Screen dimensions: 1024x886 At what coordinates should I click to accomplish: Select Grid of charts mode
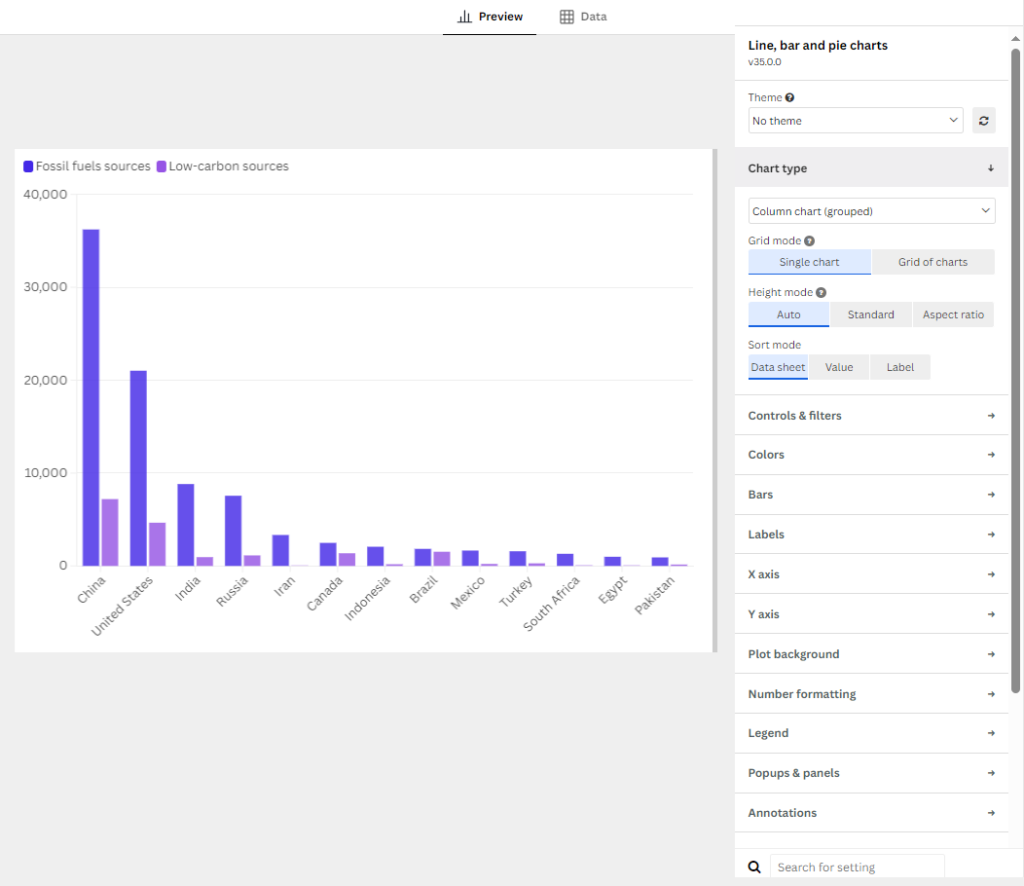click(x=933, y=262)
